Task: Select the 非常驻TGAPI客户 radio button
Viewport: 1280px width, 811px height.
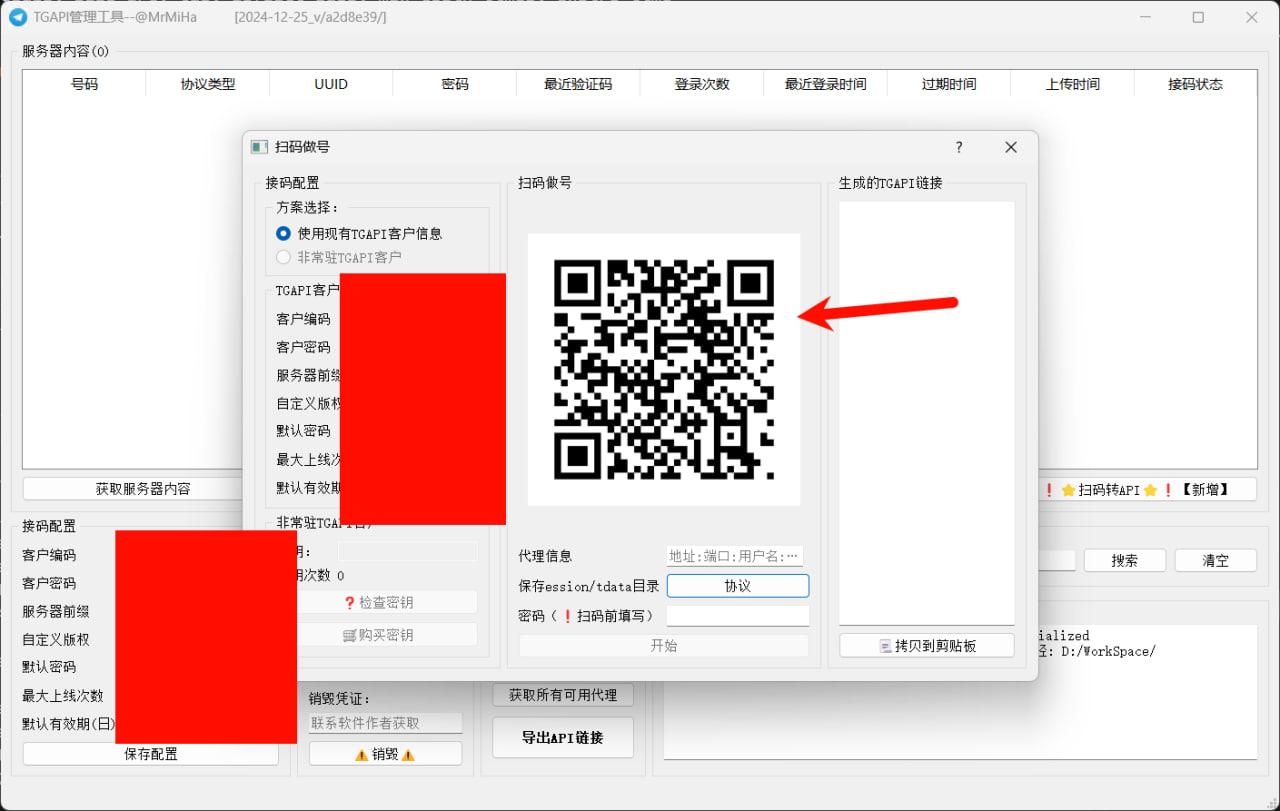Action: pos(283,256)
